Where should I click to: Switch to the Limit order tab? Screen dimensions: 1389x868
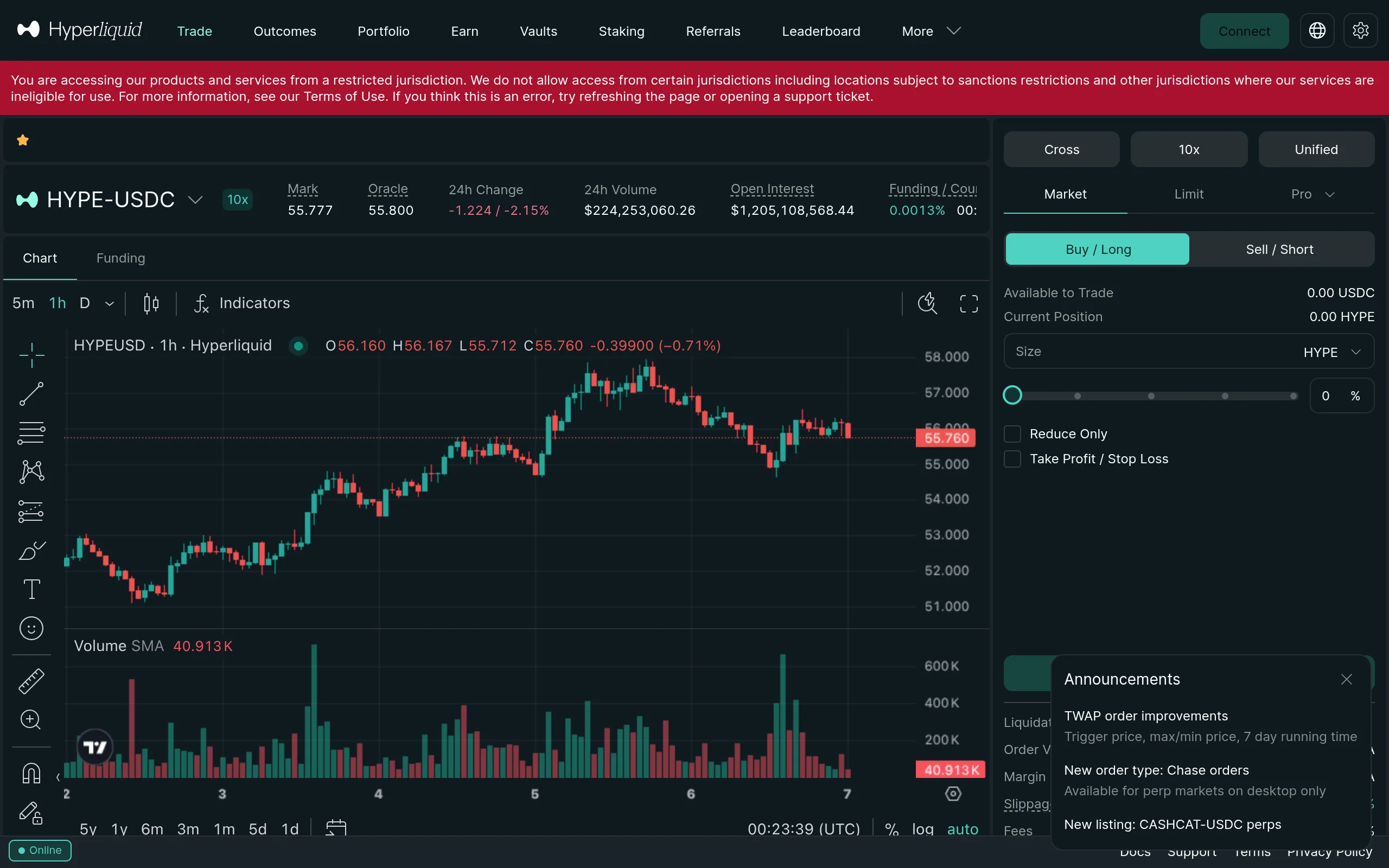point(1189,194)
